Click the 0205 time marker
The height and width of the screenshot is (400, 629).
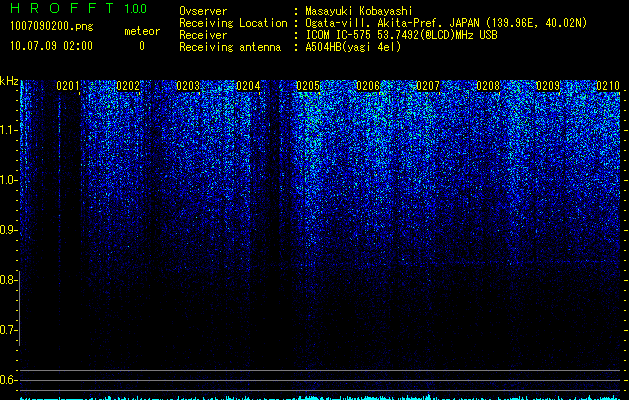(308, 86)
